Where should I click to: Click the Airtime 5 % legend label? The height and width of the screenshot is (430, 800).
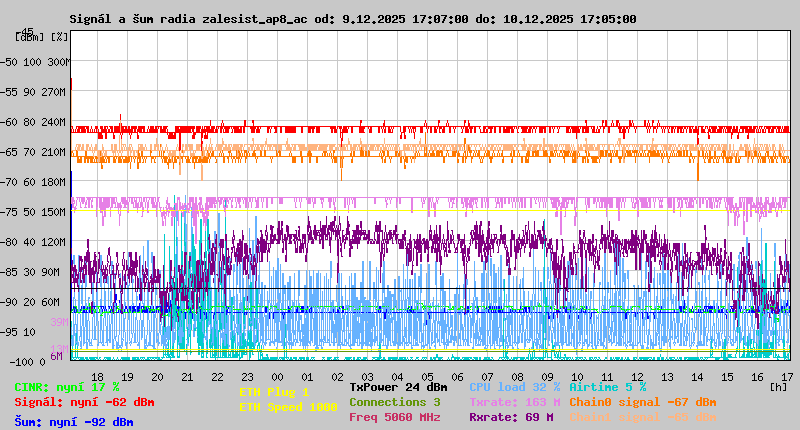coord(607,386)
